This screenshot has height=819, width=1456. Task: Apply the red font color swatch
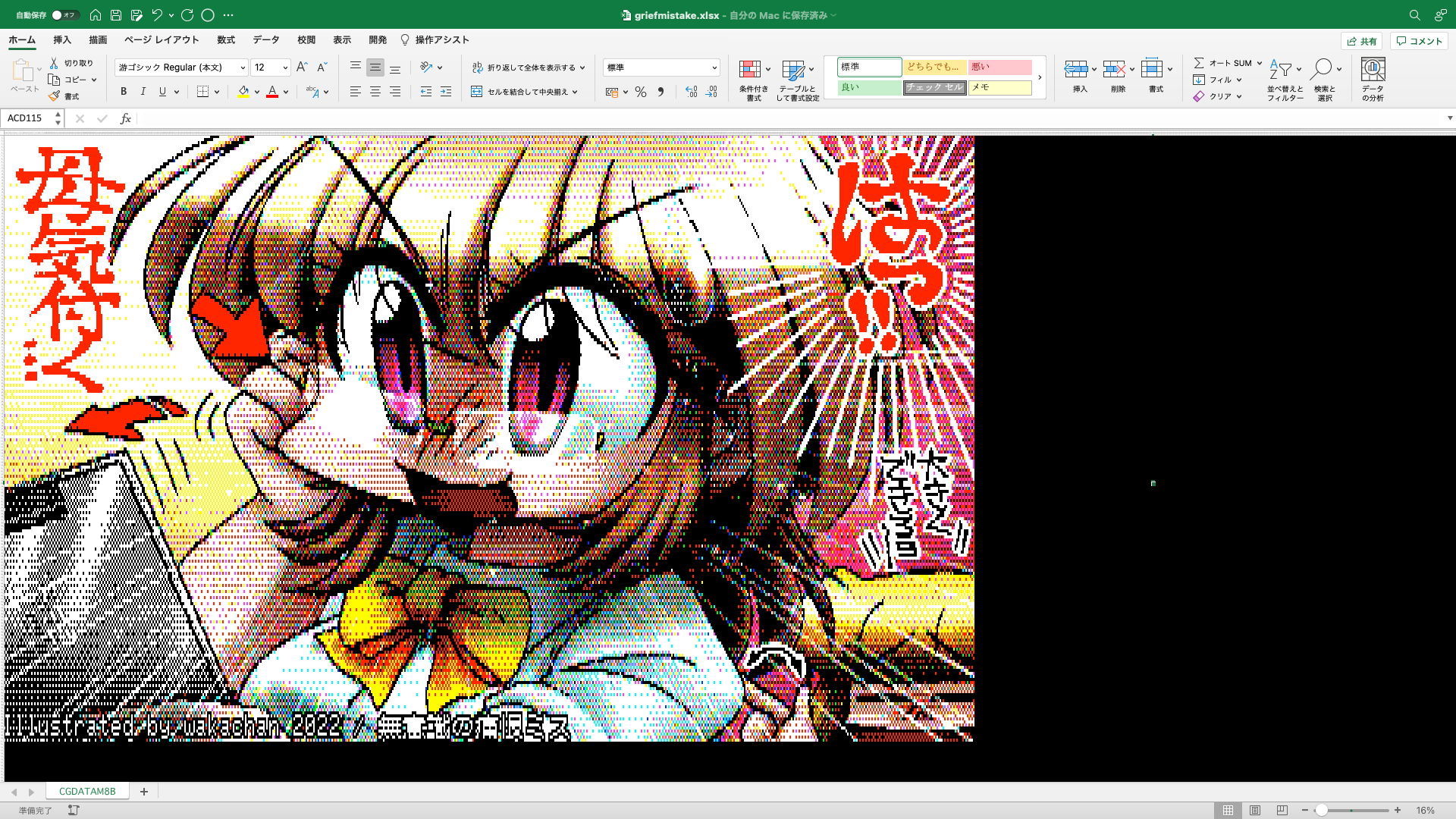pyautogui.click(x=272, y=92)
